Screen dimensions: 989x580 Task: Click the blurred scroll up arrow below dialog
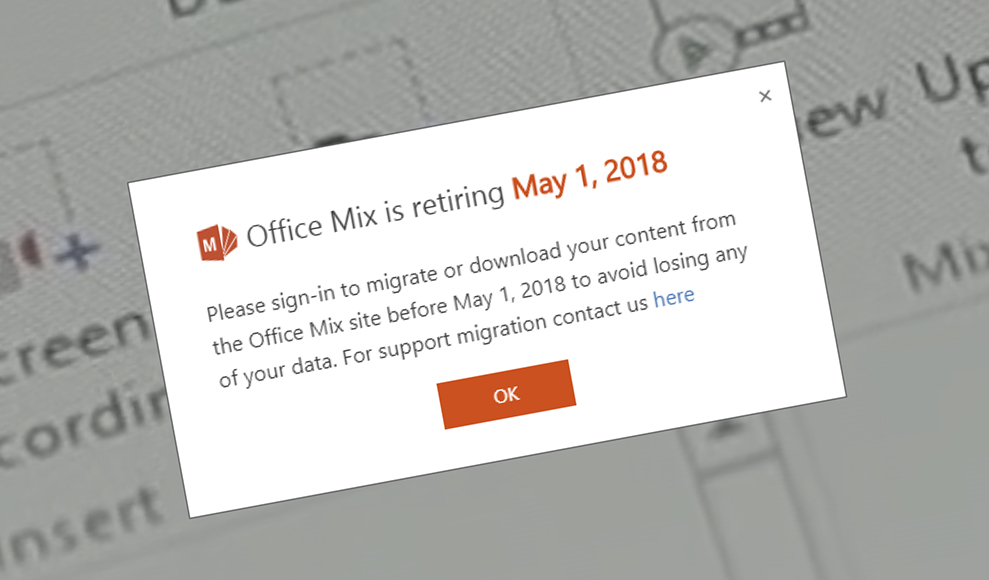(x=727, y=430)
